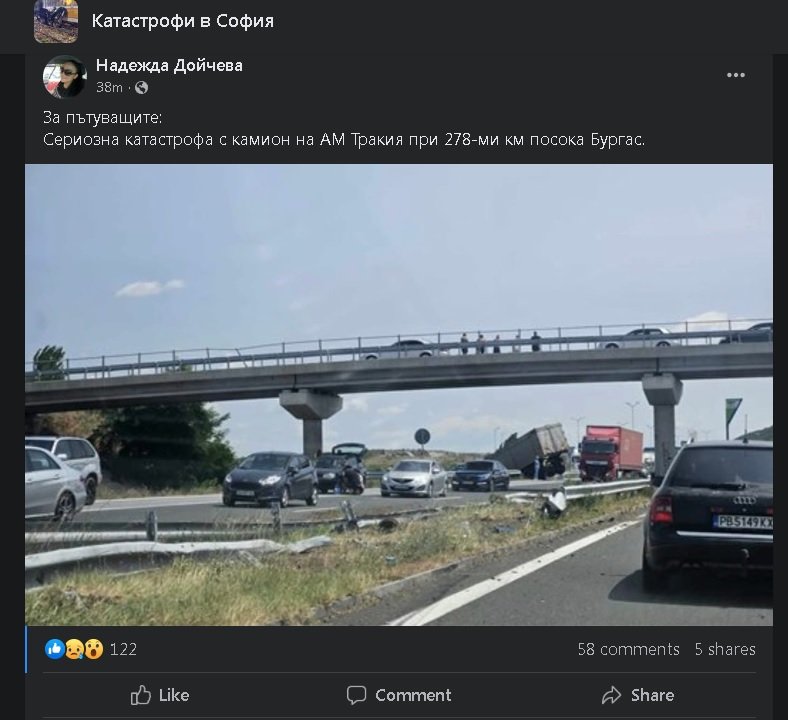Image resolution: width=788 pixels, height=720 pixels.
Task: Click the speech bubble Comment button
Action: click(x=398, y=695)
